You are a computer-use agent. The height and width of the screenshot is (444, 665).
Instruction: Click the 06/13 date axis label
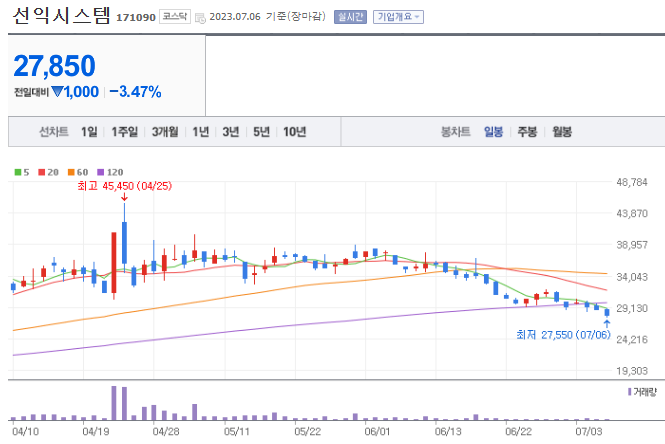(448, 432)
